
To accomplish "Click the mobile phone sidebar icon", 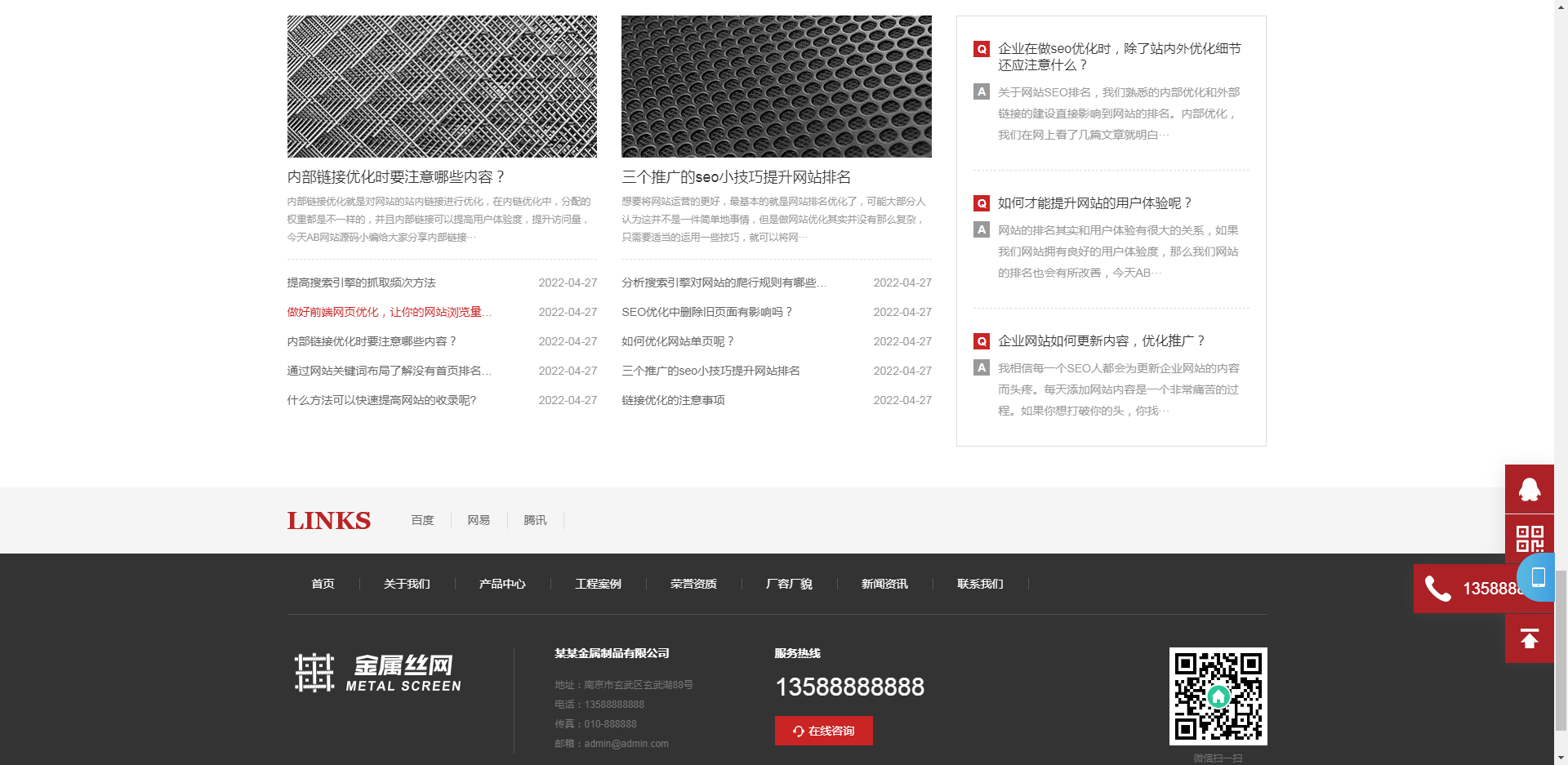I will tap(1538, 577).
